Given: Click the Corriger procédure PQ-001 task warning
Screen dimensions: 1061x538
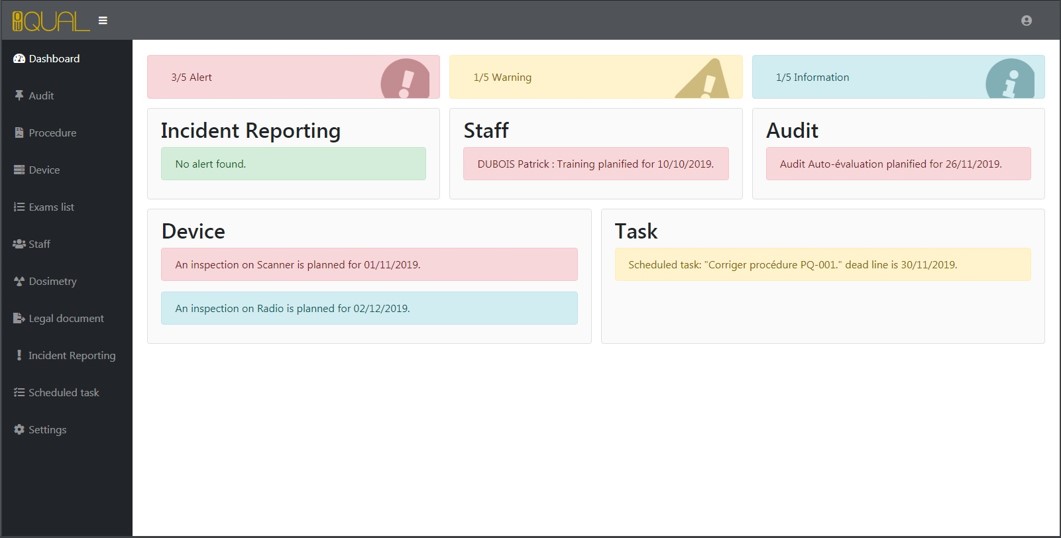Looking at the screenshot, I should pyautogui.click(x=823, y=265).
